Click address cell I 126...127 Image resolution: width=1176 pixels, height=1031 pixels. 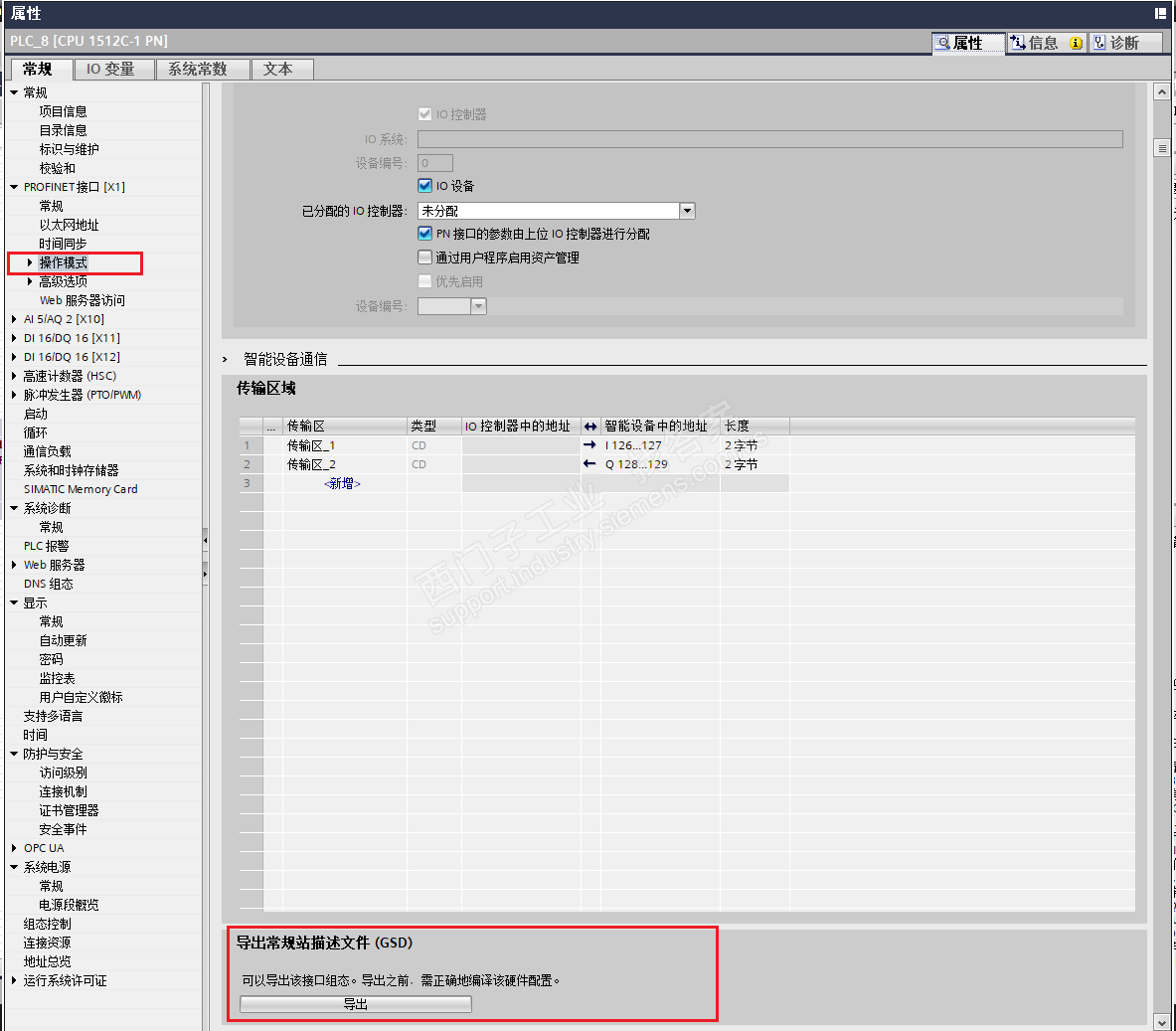pos(660,445)
